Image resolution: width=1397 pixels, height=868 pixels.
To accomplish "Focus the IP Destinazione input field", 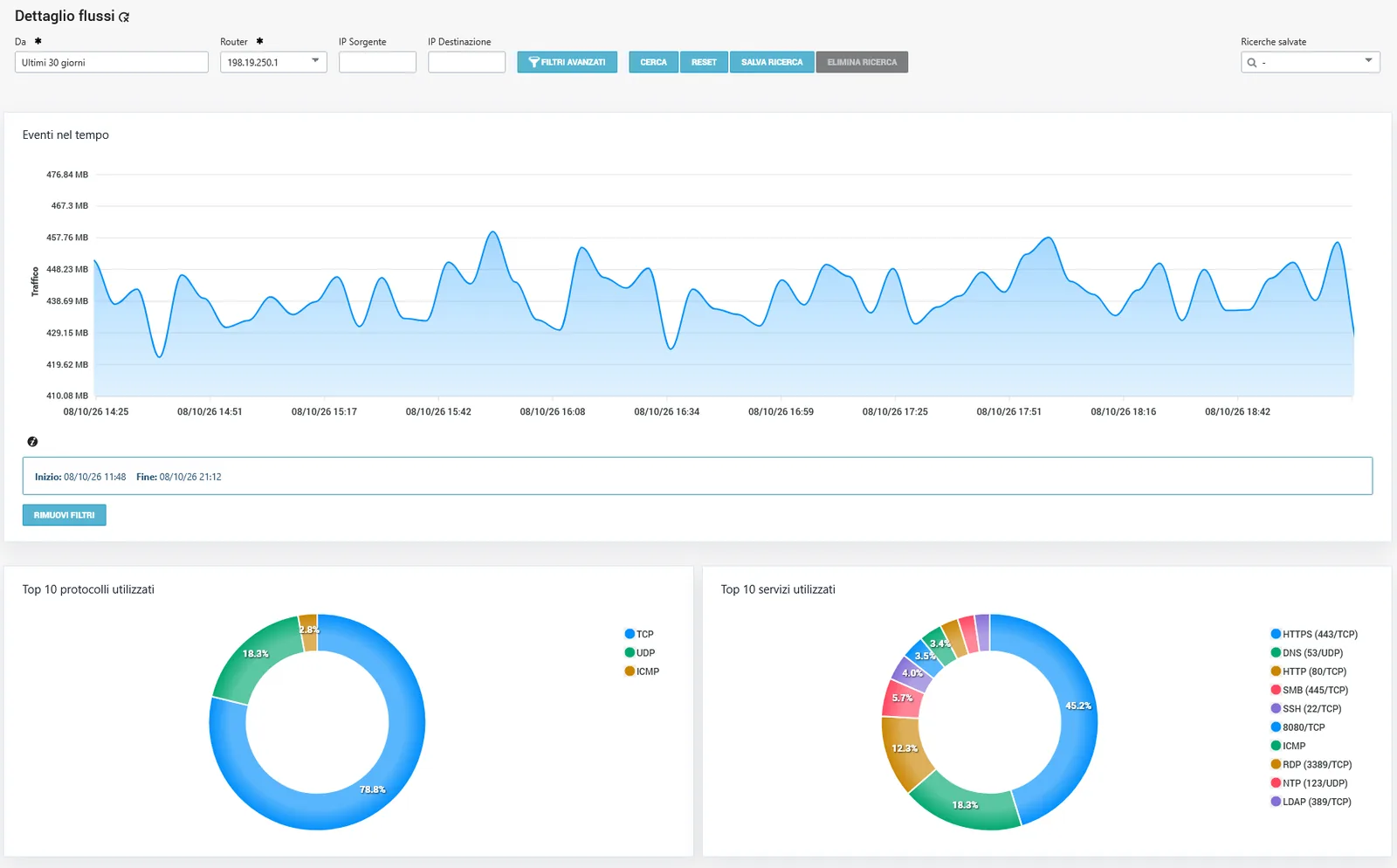I will tap(466, 62).
